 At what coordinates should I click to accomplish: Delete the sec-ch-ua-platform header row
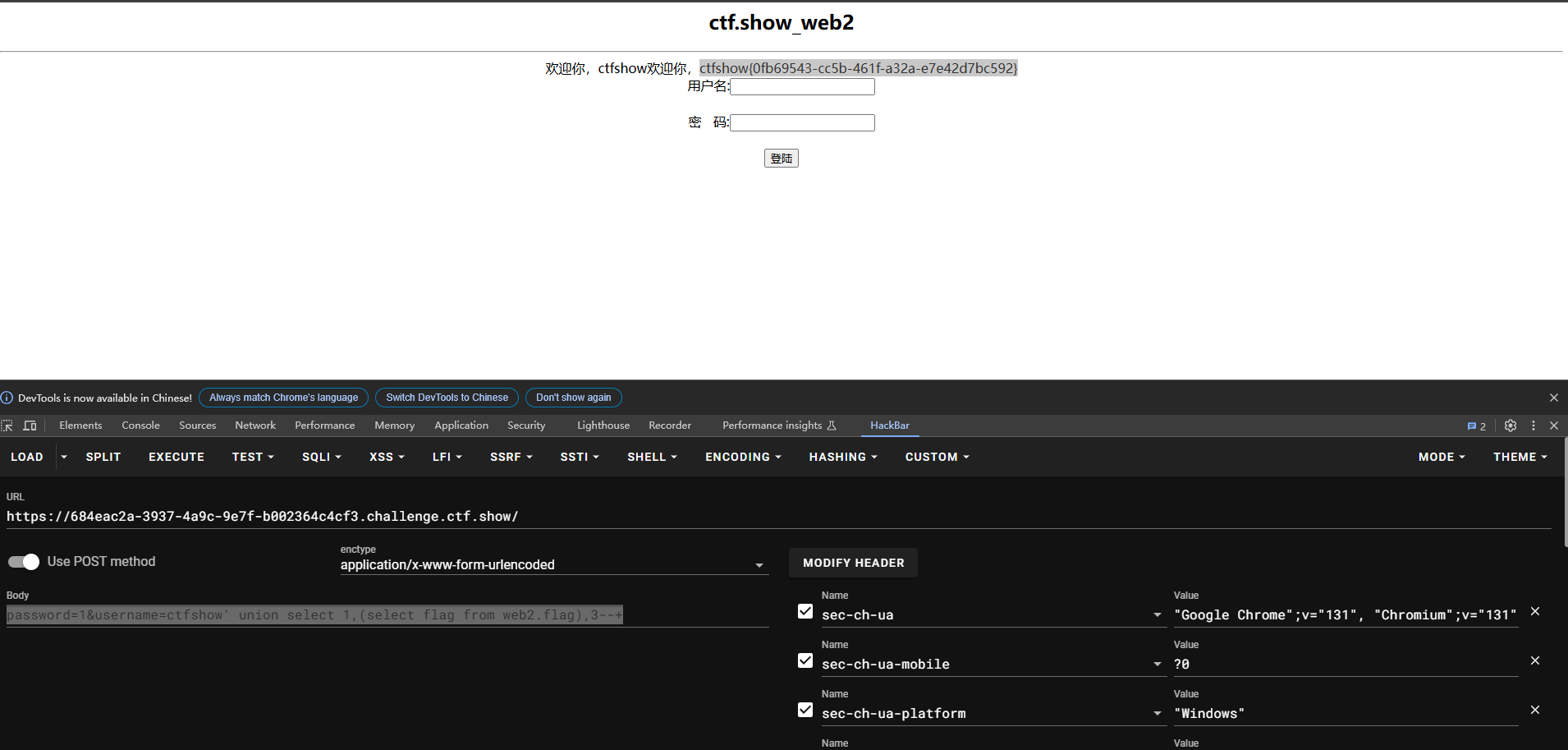click(x=1535, y=711)
